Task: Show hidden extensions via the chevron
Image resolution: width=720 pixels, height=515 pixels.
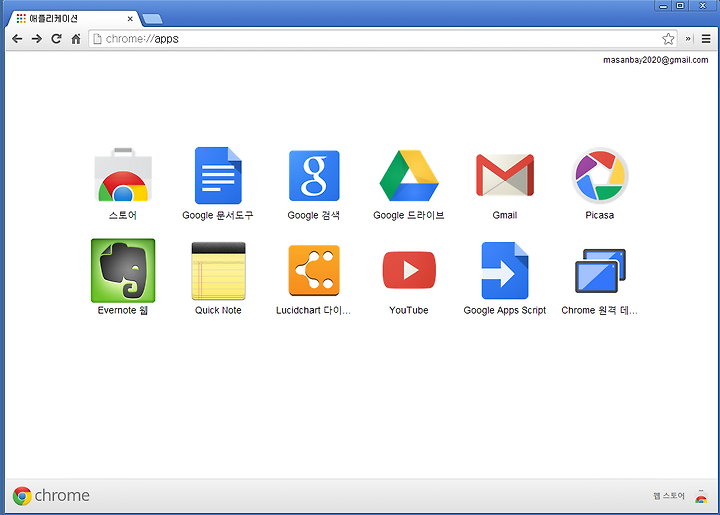Action: click(x=688, y=39)
